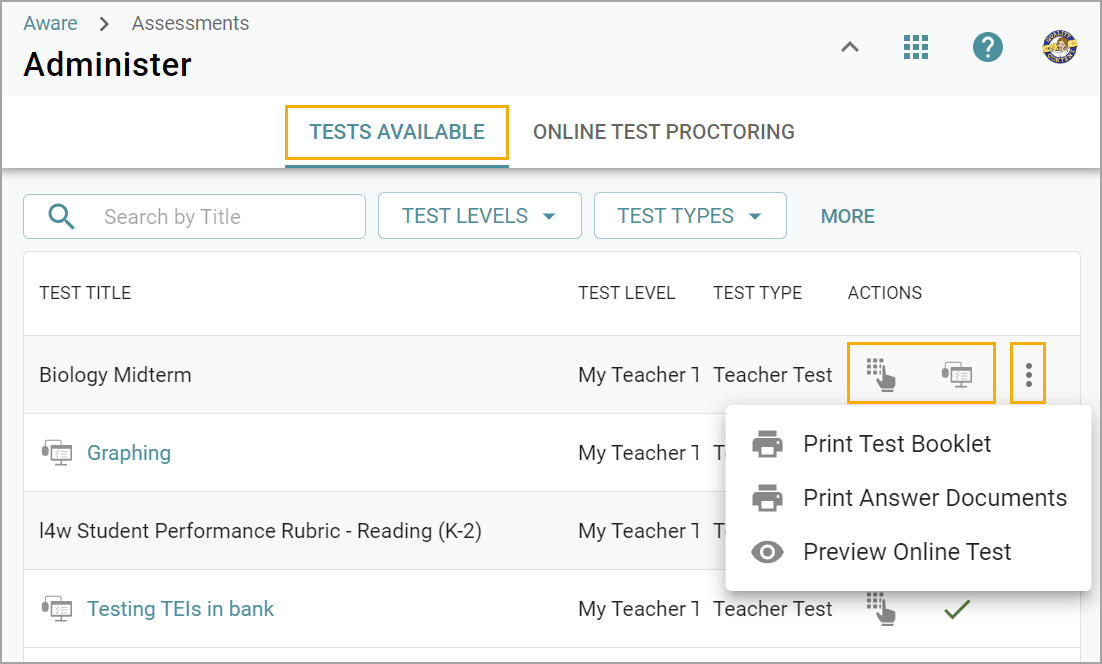Collapse the header with the up chevron
Screen dimensions: 1102x664
coord(850,47)
